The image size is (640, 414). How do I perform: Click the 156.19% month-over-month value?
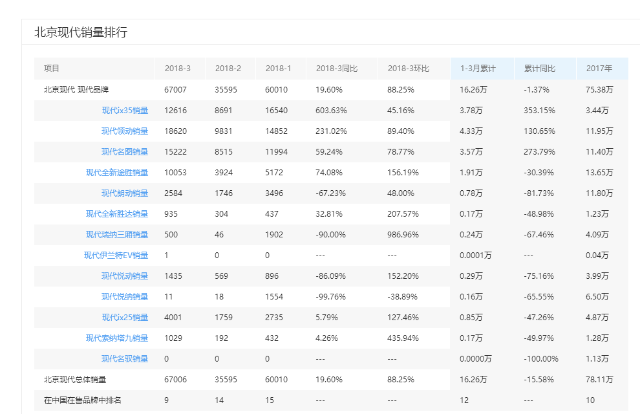point(403,172)
